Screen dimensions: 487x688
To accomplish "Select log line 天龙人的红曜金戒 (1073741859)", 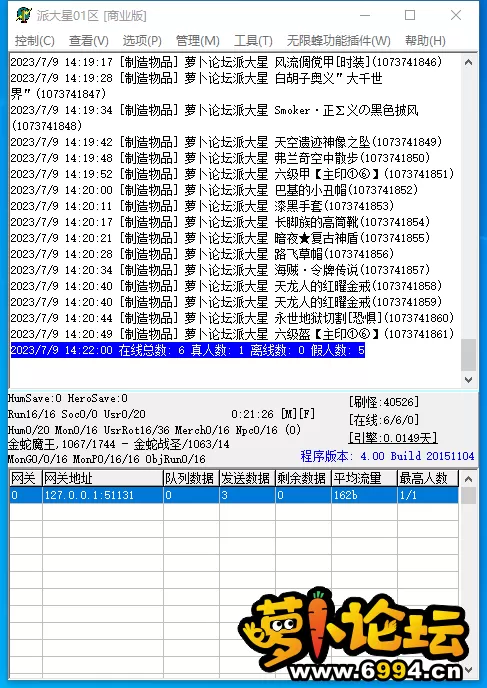I will pyautogui.click(x=226, y=302).
